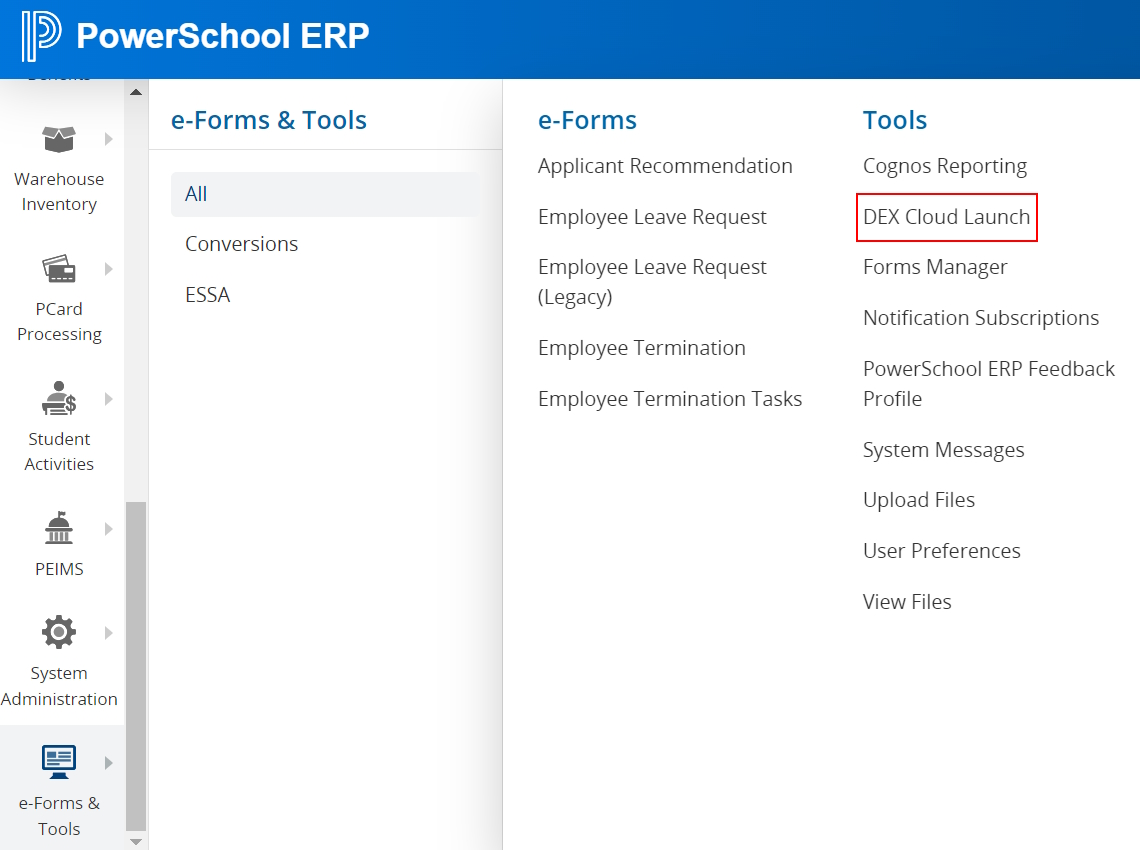Select the PCard Processing card icon
The image size is (1140, 850).
tap(59, 269)
